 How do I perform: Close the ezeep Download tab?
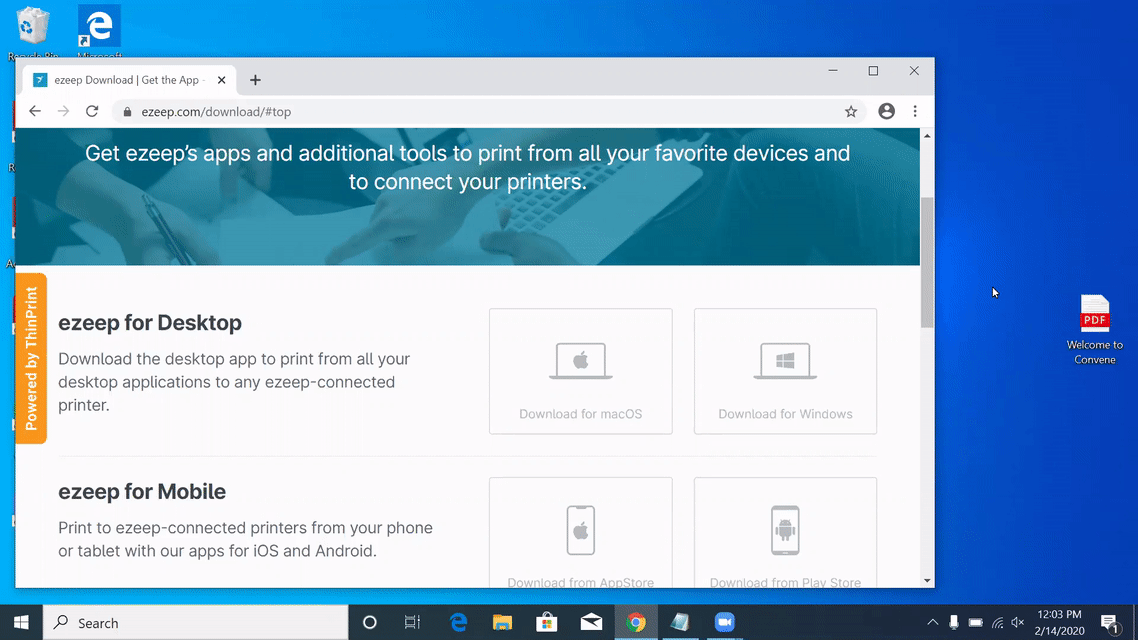tap(221, 80)
